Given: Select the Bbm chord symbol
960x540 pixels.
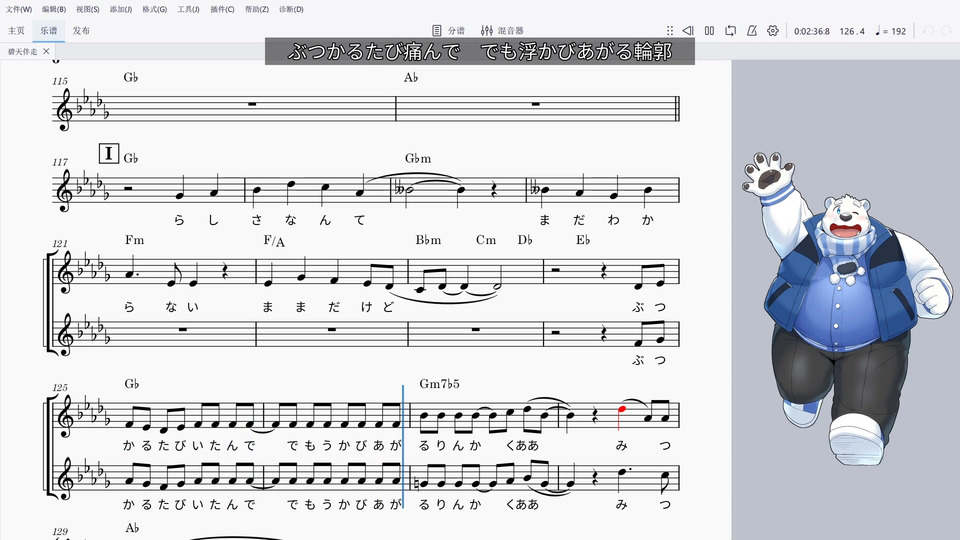Looking at the screenshot, I should click(x=428, y=240).
